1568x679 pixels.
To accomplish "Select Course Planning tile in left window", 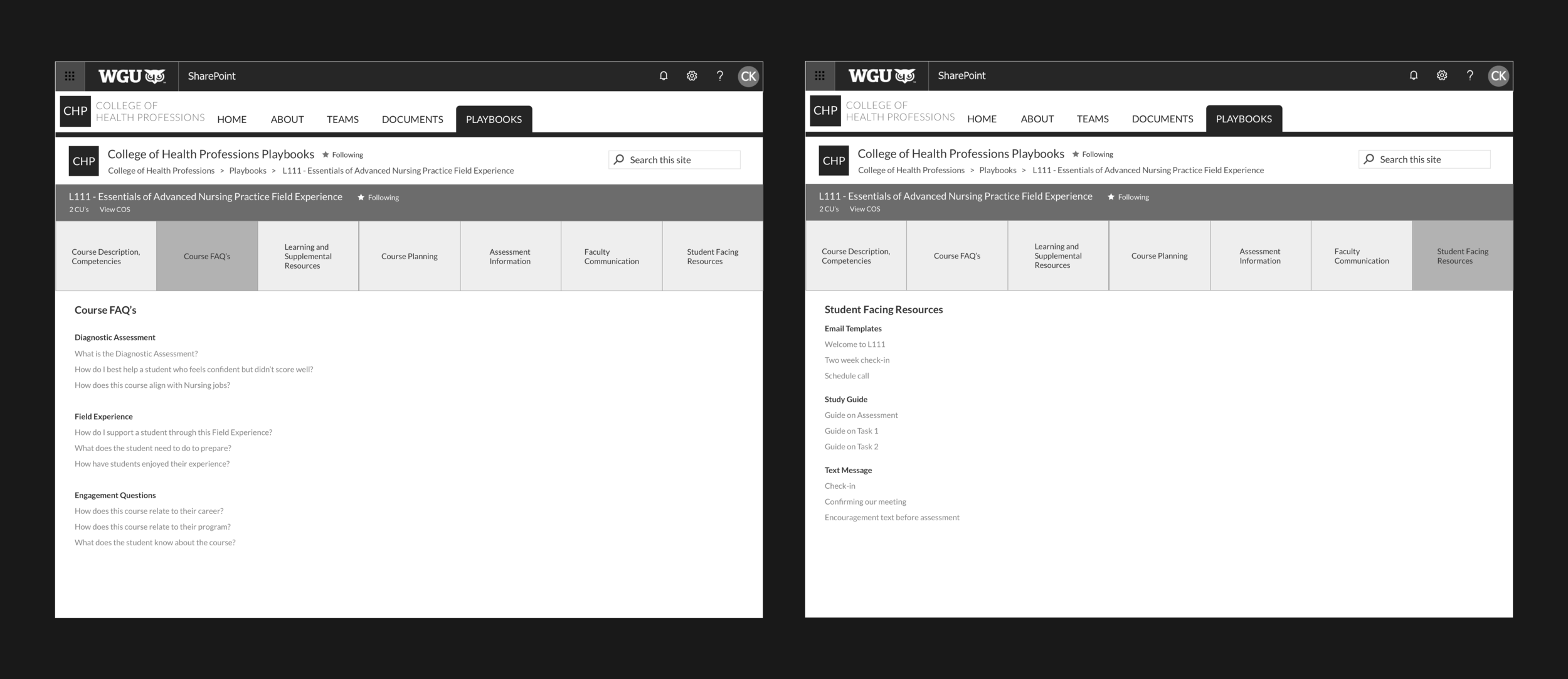I will point(409,256).
